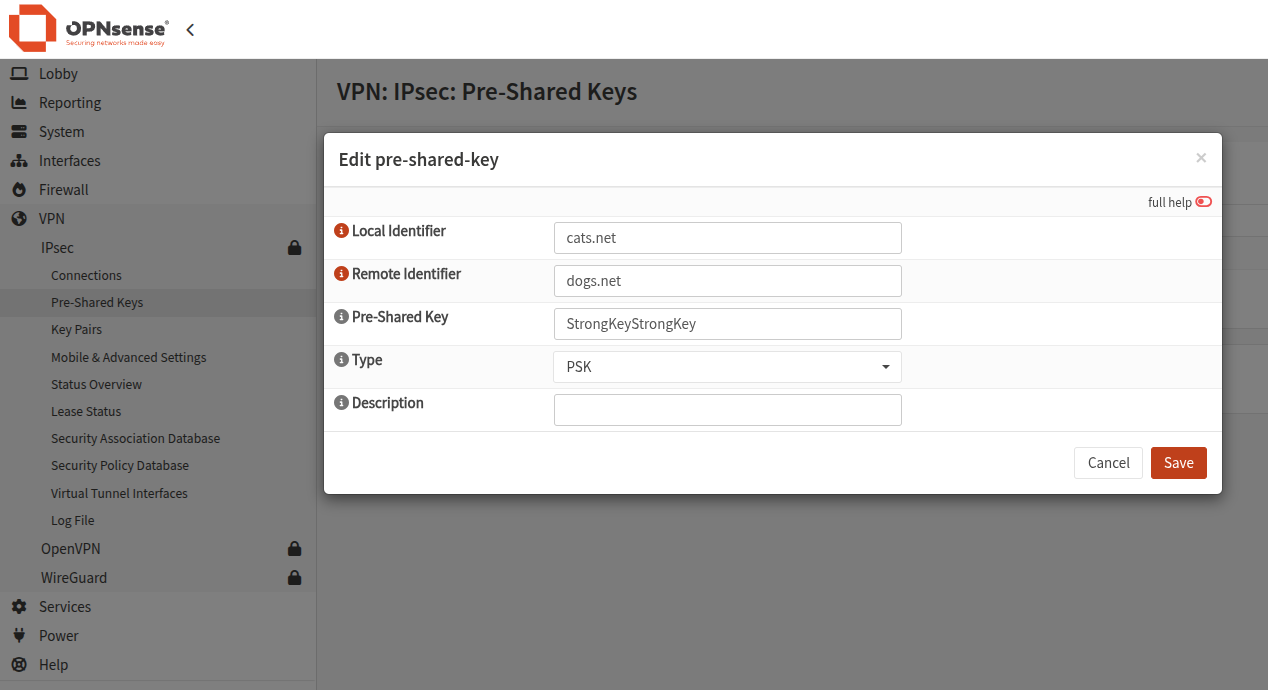Image resolution: width=1268 pixels, height=690 pixels.
Task: Click the info icon beside Local Identifier
Action: click(341, 230)
